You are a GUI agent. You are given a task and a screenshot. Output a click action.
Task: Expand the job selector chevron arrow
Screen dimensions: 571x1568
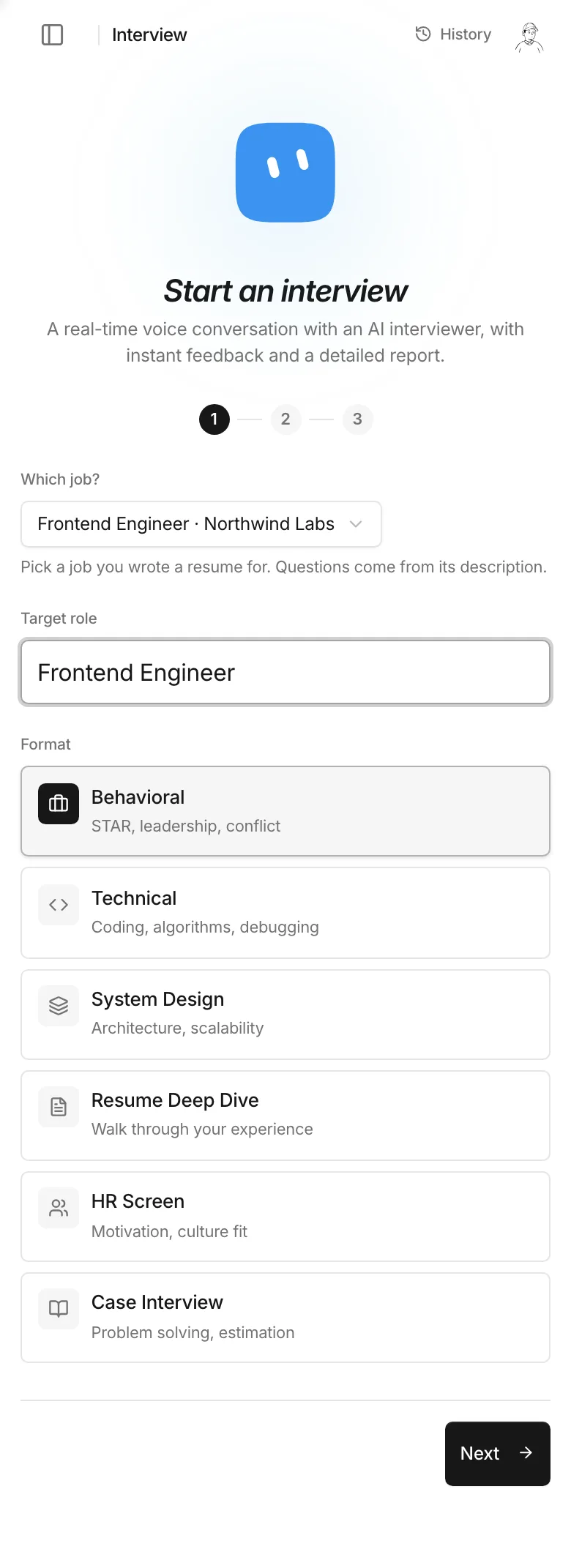pos(356,524)
